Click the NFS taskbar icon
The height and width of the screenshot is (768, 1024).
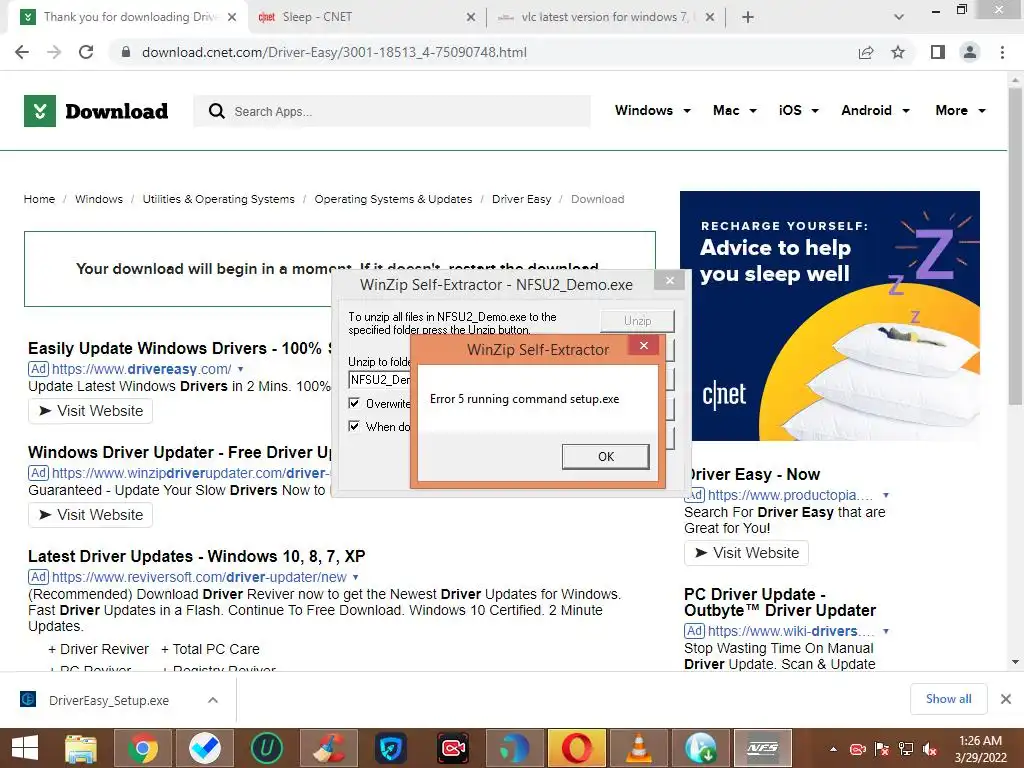(762, 748)
